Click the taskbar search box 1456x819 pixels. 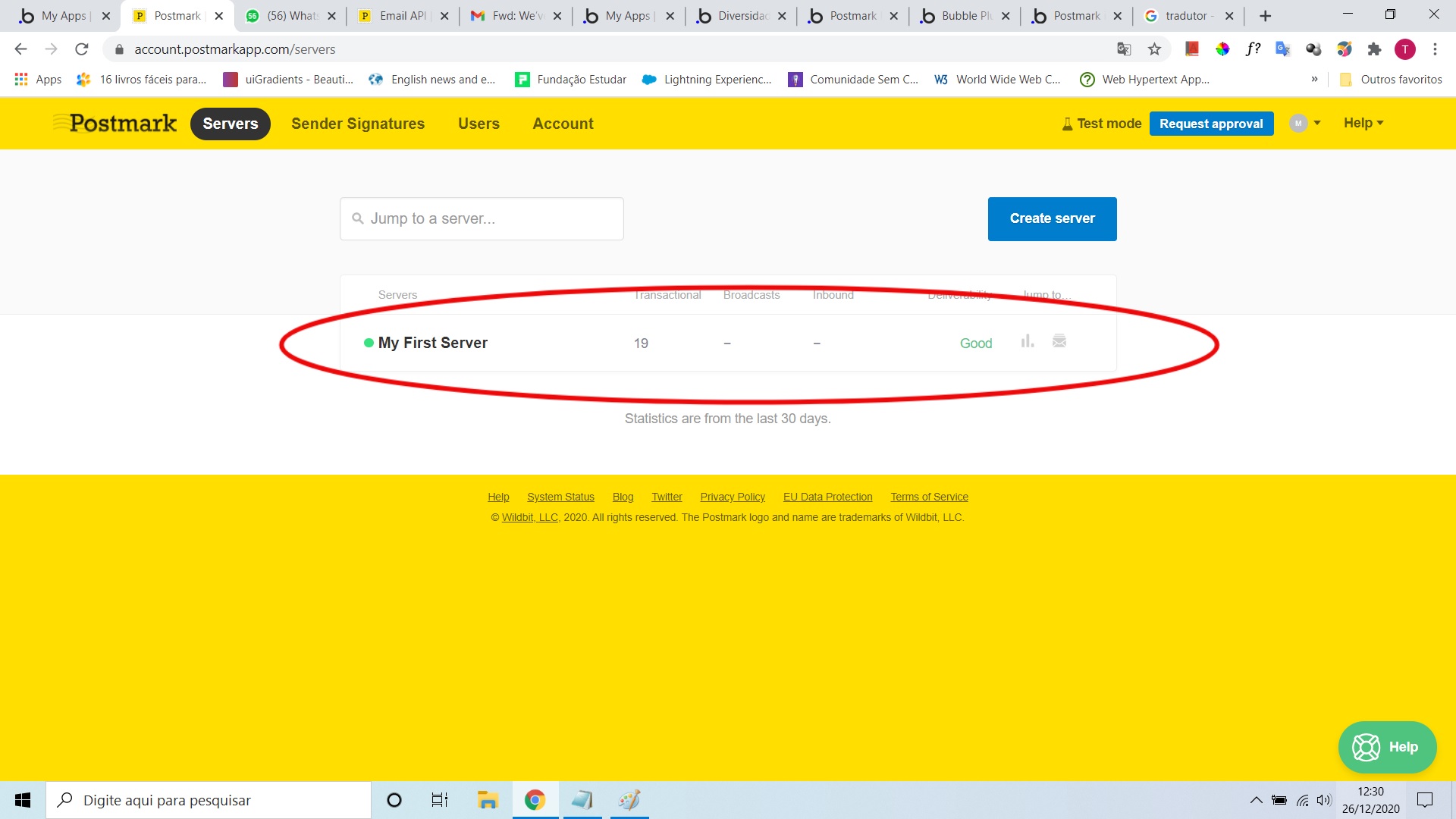tap(209, 800)
